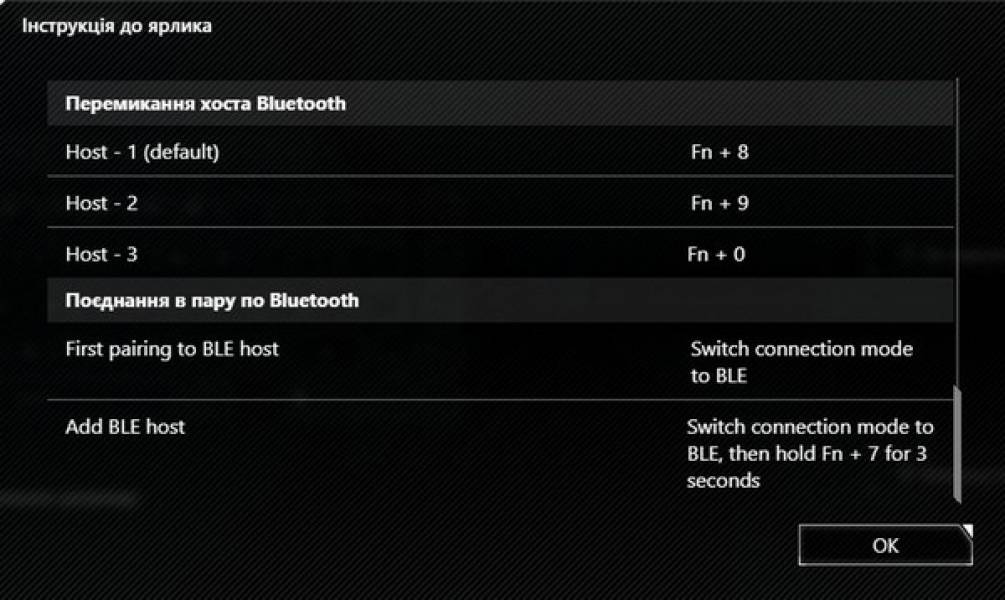Click the divider line above Add BLE host
This screenshot has width=1005, height=600.
tap(400, 400)
